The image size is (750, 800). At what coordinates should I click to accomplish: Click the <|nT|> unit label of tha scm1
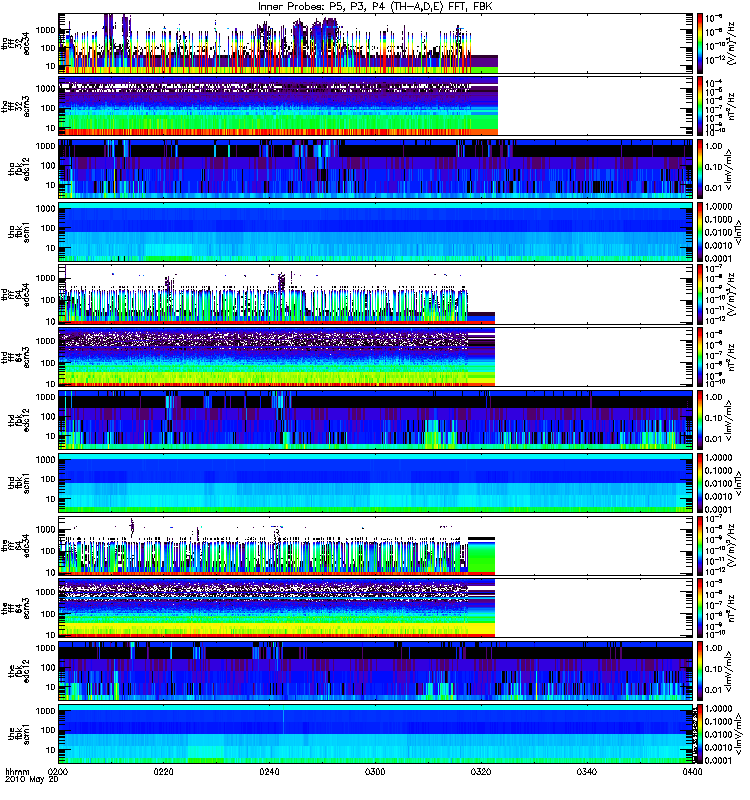click(x=739, y=232)
